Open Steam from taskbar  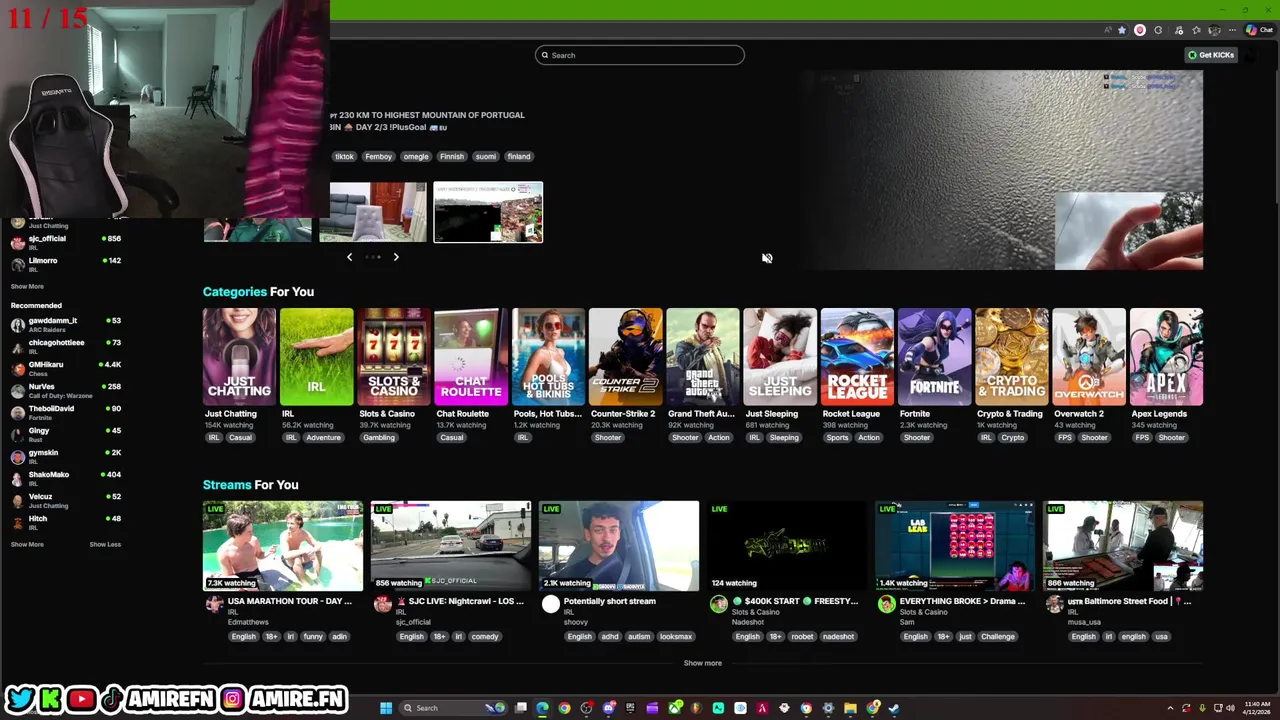point(894,708)
